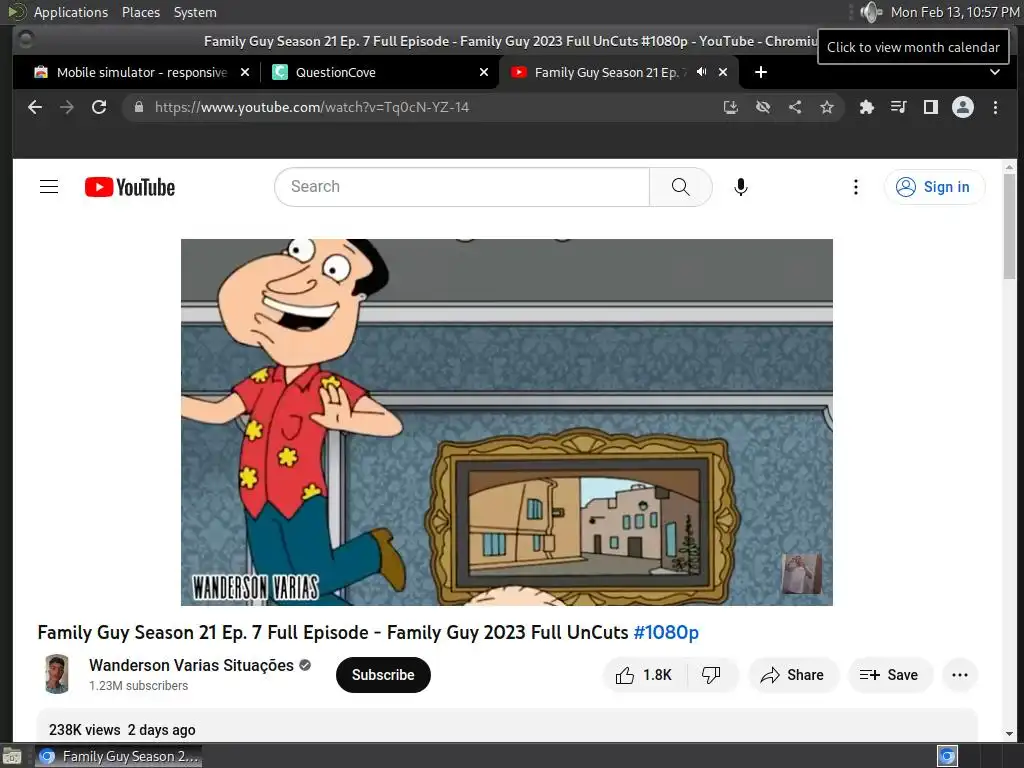
Task: Open the clock month calendar
Action: click(954, 12)
